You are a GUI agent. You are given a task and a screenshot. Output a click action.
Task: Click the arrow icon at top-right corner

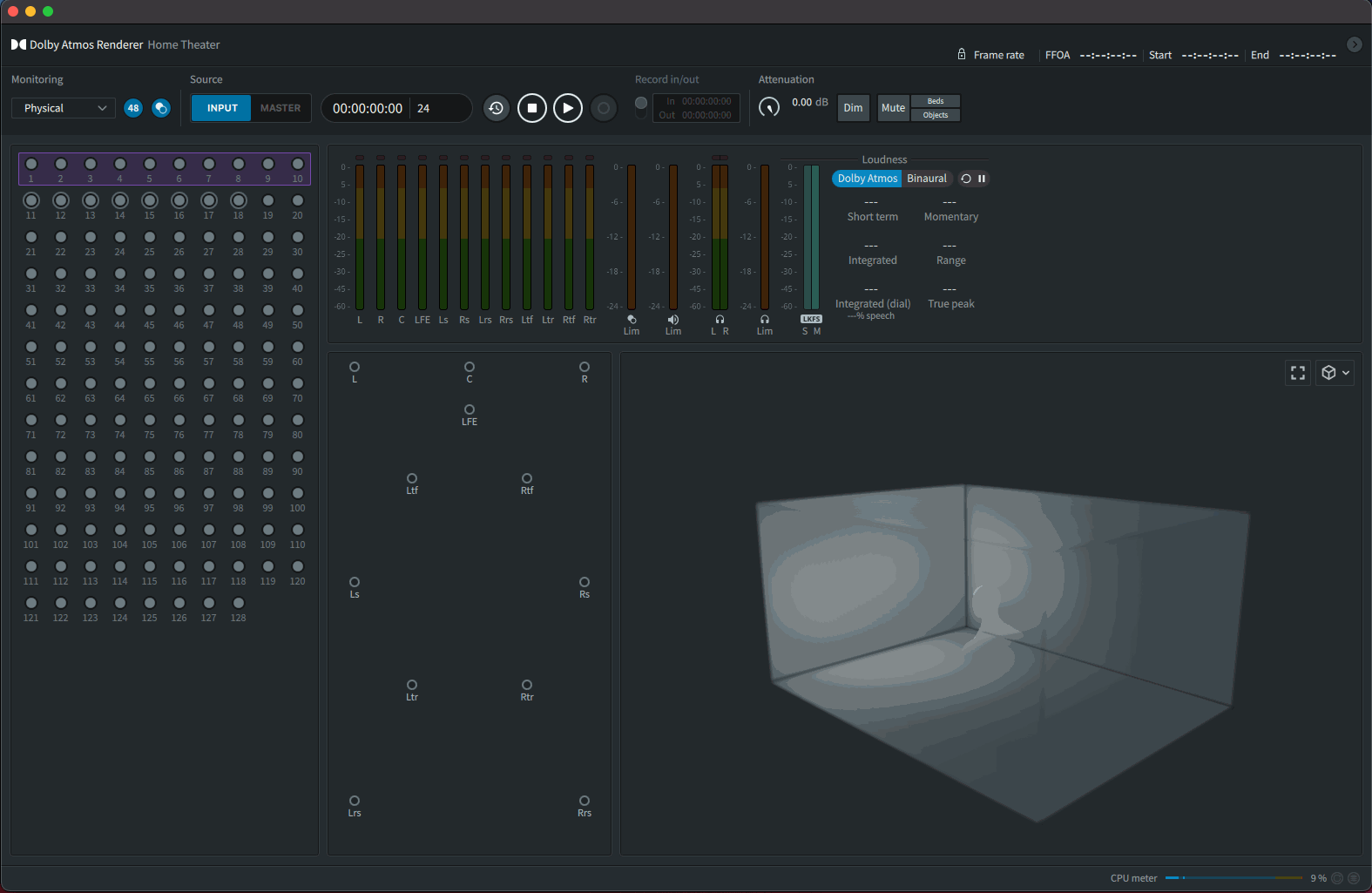(x=1355, y=44)
